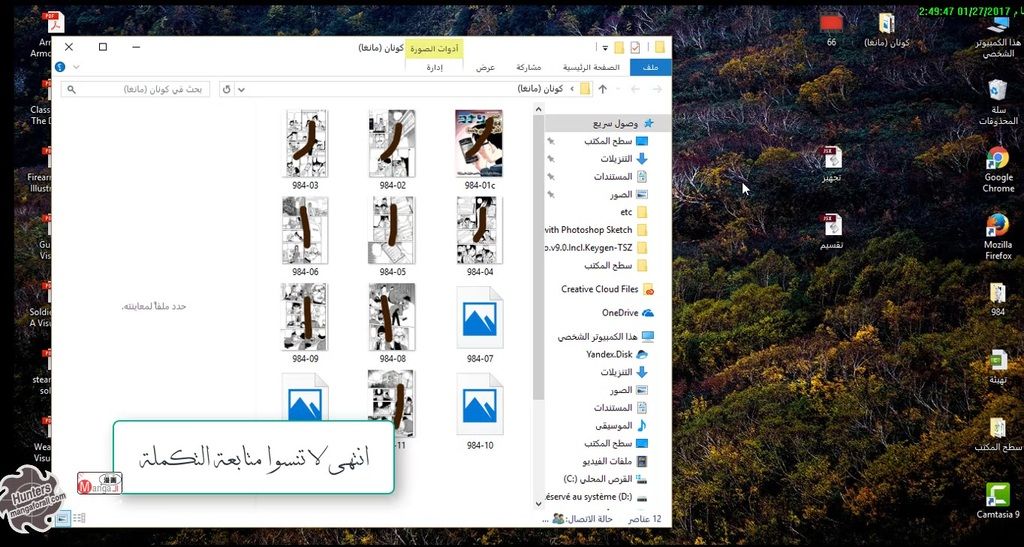
Task: Click the breadcrumb chevron before كونان (مانغا)
Action: (x=572, y=89)
